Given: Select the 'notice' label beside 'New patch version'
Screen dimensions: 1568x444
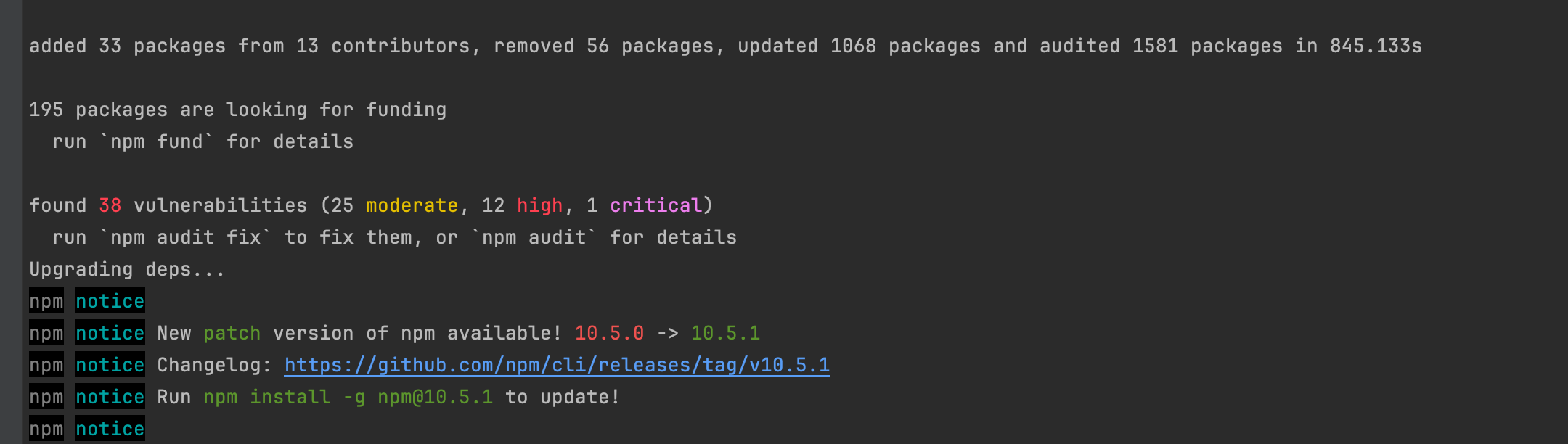Looking at the screenshot, I should click(110, 333).
